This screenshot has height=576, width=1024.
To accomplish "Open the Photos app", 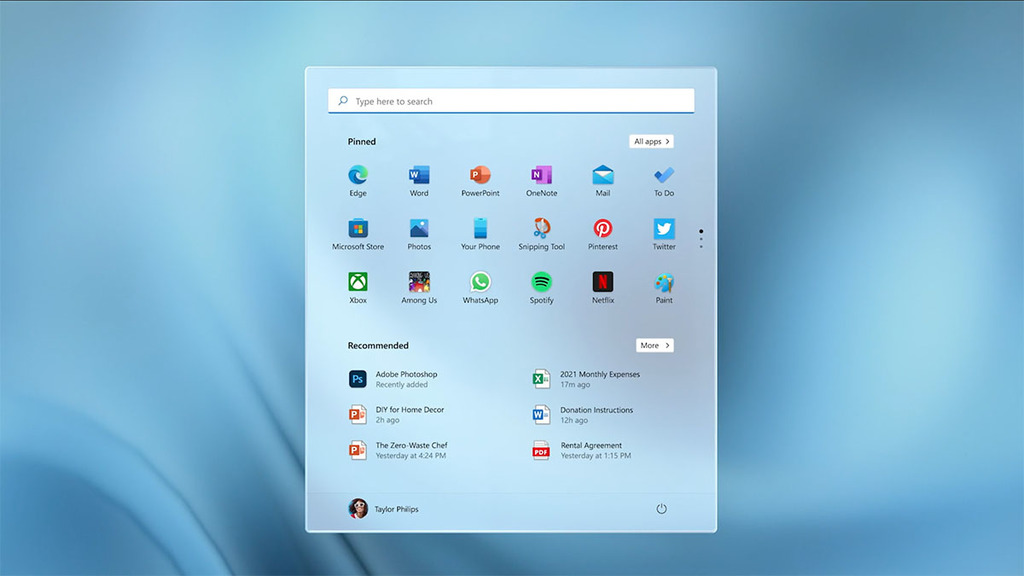I will (418, 227).
